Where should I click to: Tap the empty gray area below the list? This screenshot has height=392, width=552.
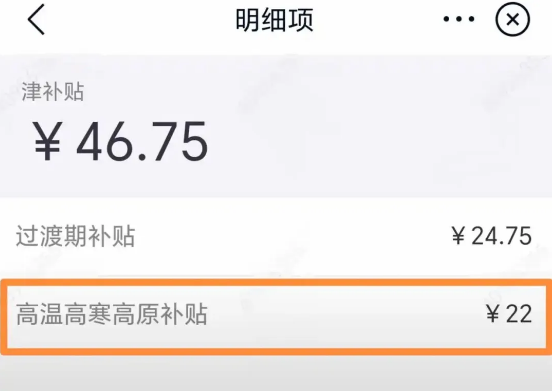click(276, 374)
